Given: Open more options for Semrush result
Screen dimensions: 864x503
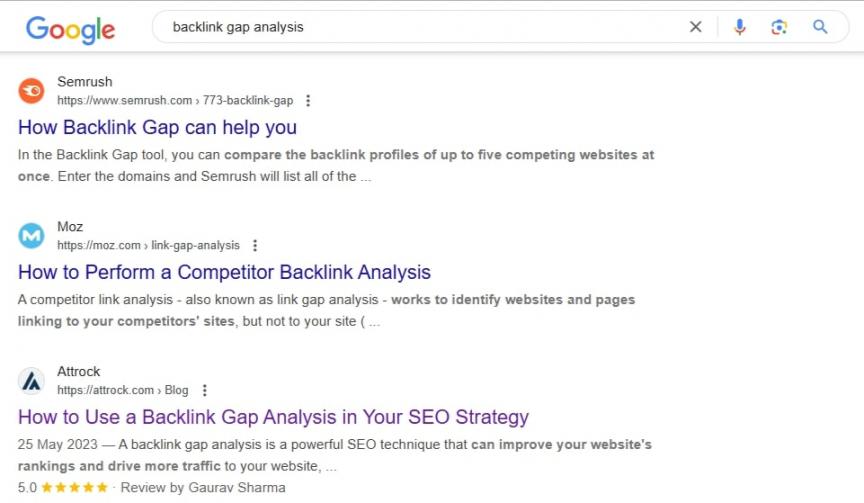Looking at the screenshot, I should pyautogui.click(x=308, y=101).
